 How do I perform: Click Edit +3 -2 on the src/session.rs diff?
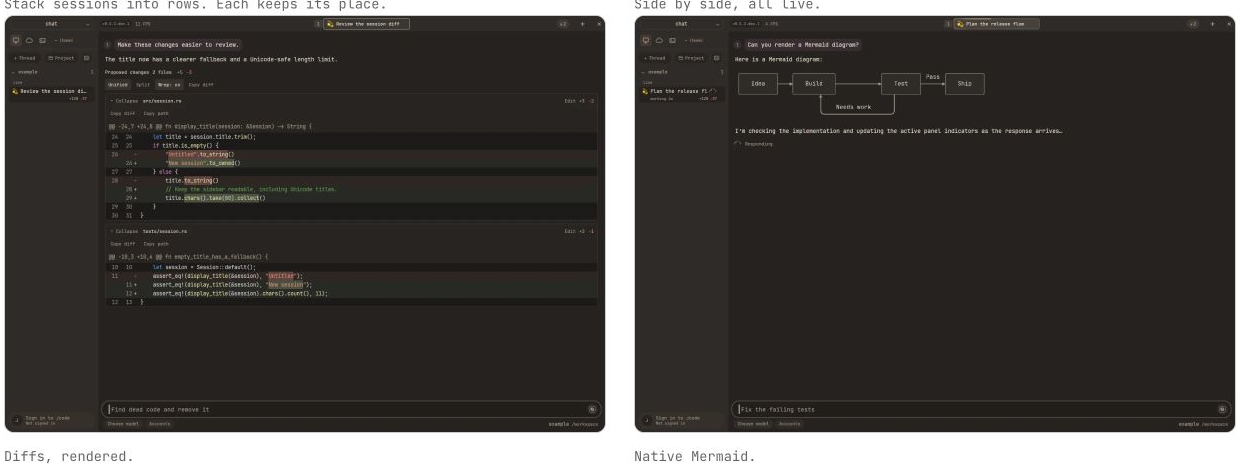point(579,102)
